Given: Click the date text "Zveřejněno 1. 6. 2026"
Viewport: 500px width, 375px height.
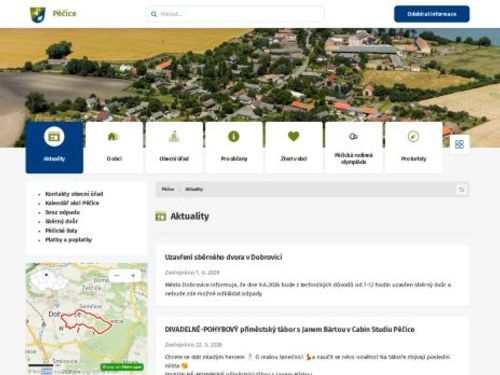Looking at the screenshot, I should pos(192,272).
